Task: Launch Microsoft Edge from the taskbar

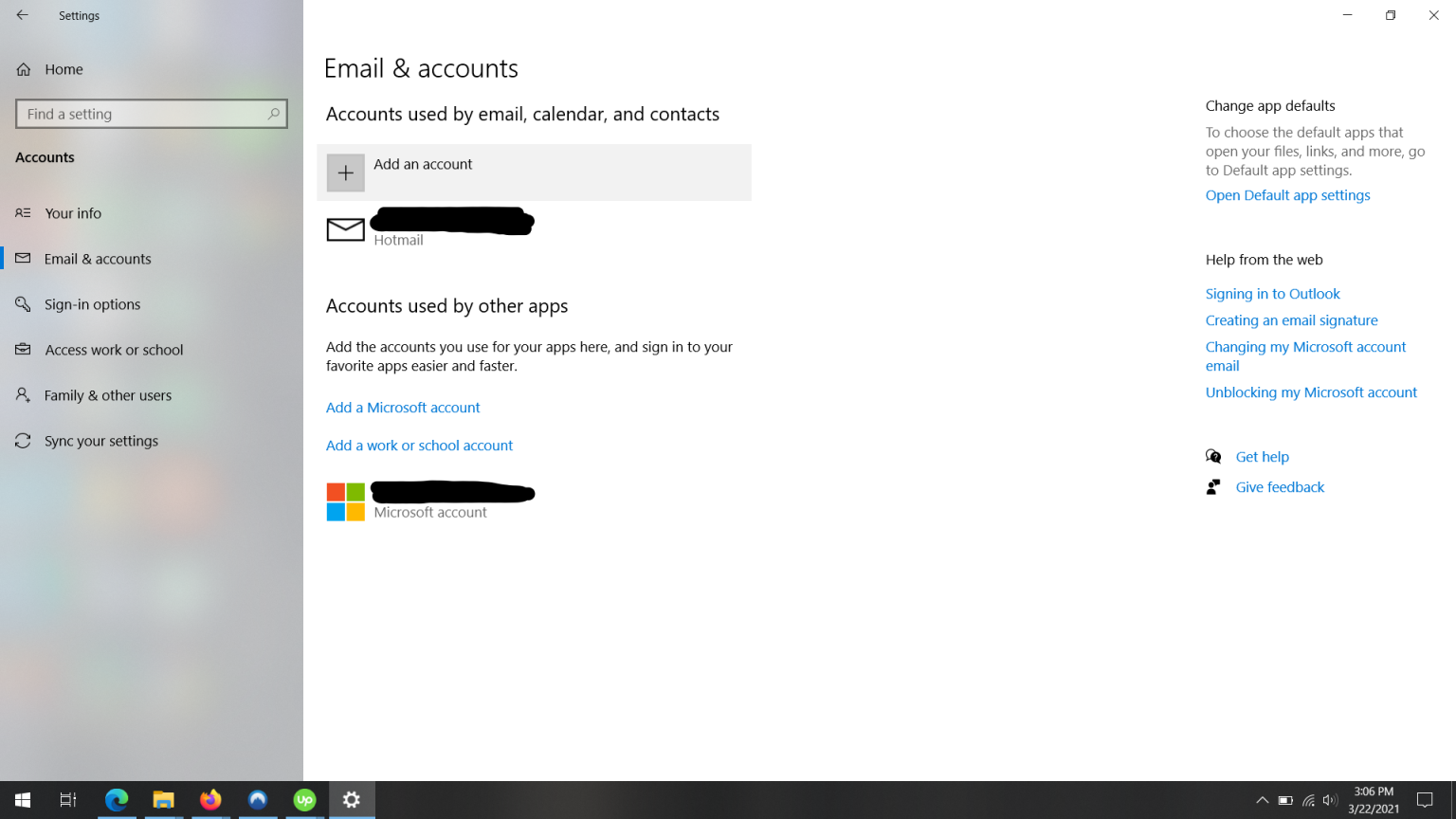Action: 116,800
